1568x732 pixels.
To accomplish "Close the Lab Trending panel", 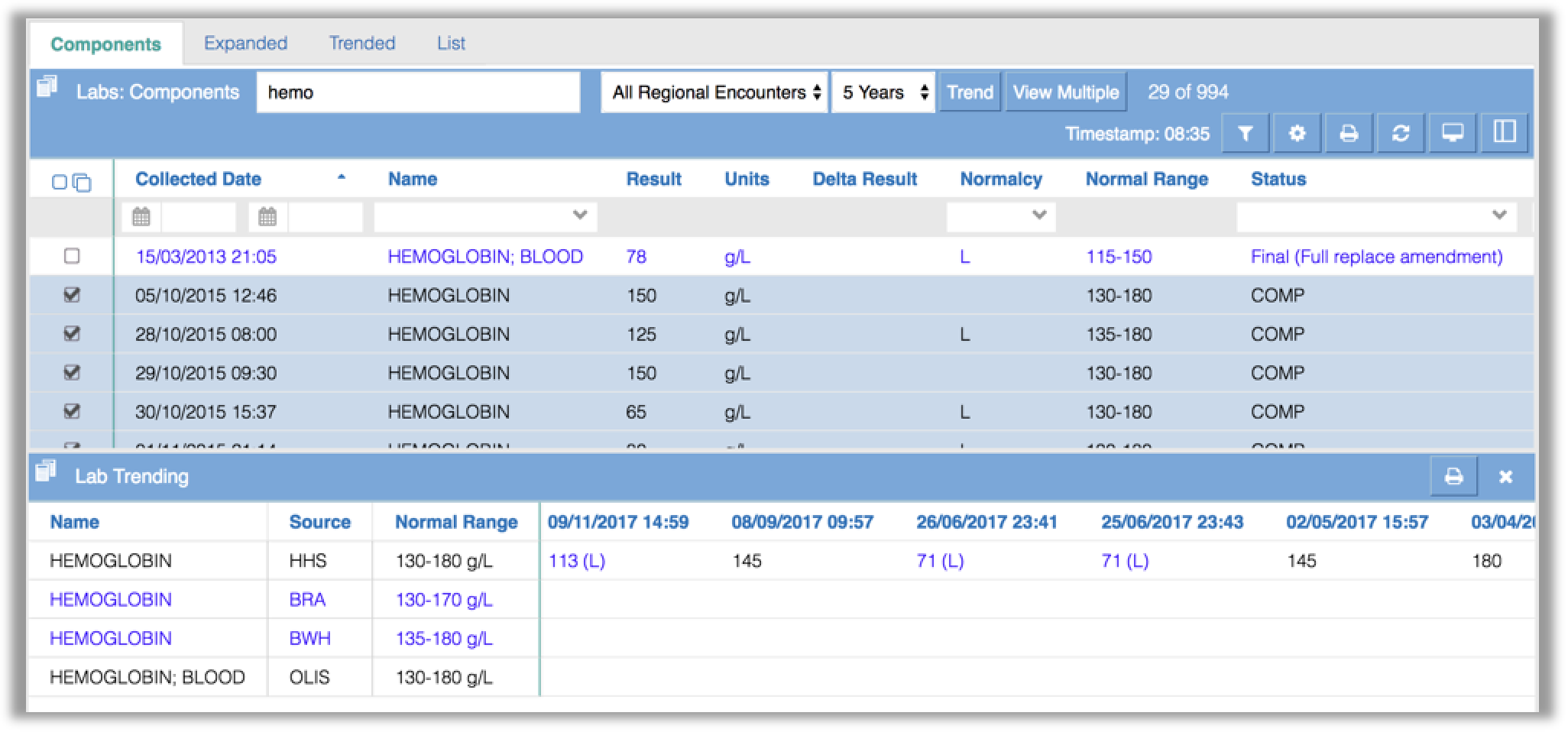I will point(1505,477).
